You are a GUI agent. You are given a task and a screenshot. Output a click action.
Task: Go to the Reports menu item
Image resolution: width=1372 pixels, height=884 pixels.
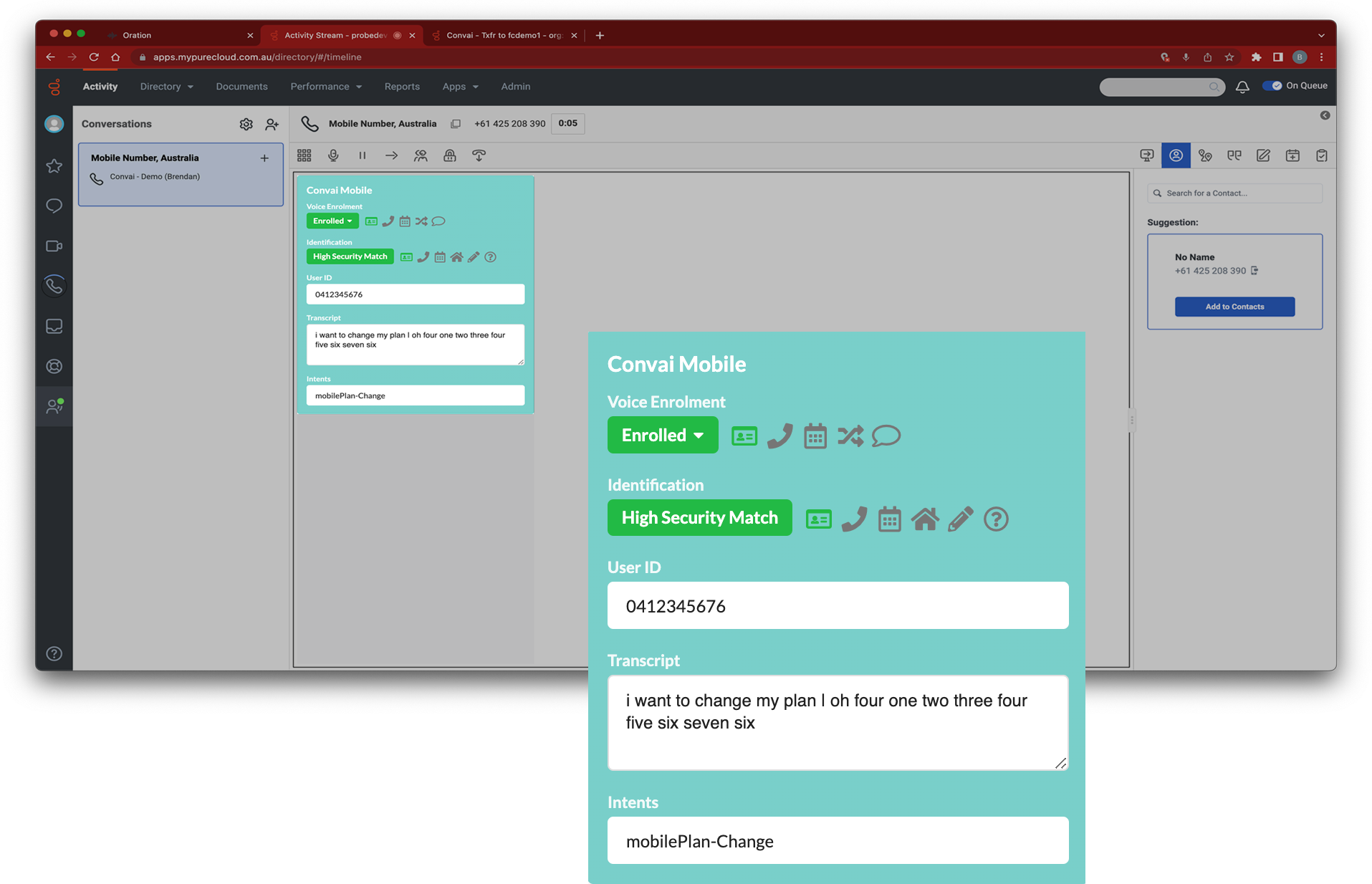coord(402,87)
